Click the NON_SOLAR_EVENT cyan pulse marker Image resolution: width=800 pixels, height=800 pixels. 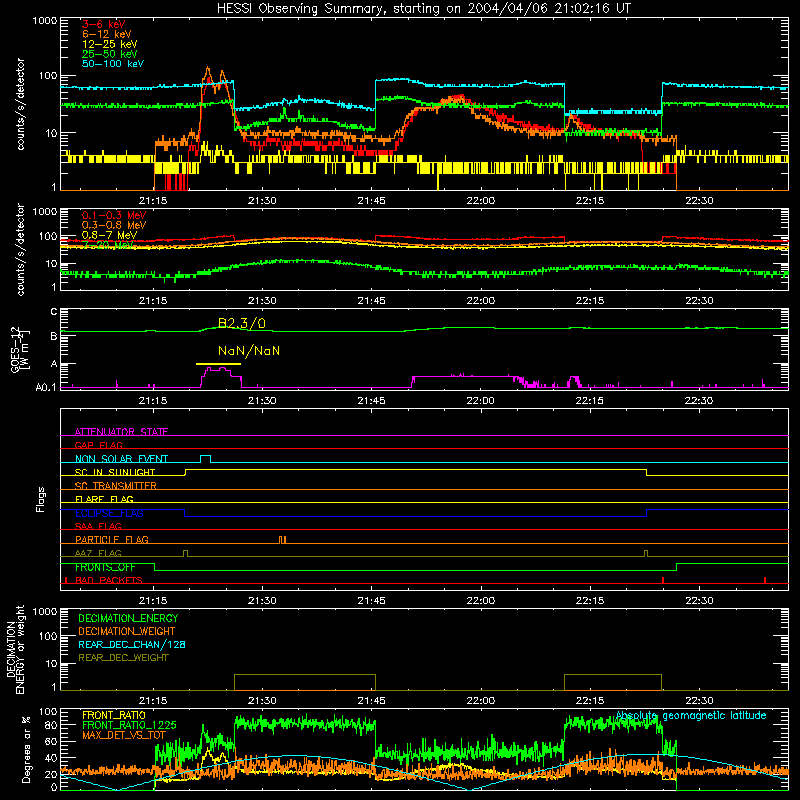tap(206, 459)
